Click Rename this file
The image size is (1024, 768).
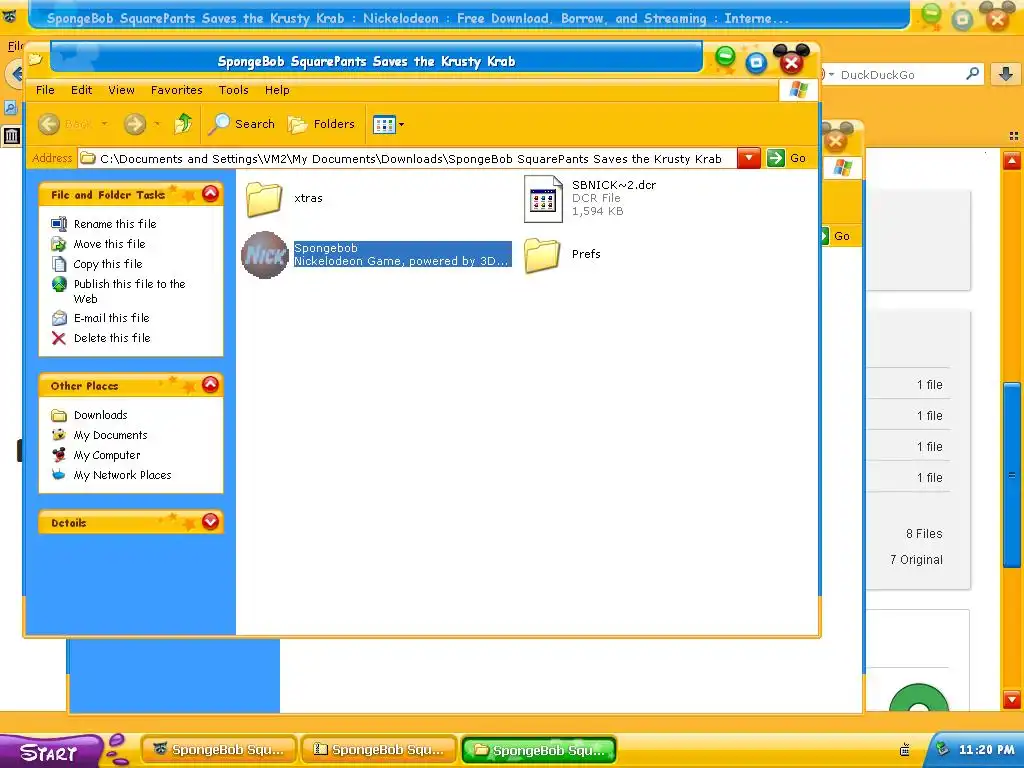tap(115, 224)
